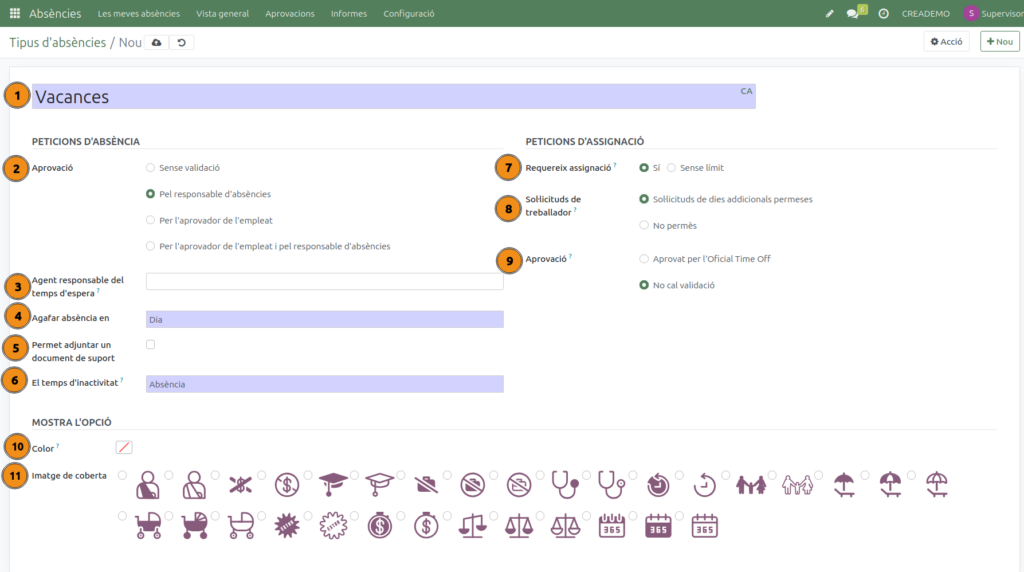Open the chat messages icon
The height and width of the screenshot is (572, 1024).
[853, 14]
